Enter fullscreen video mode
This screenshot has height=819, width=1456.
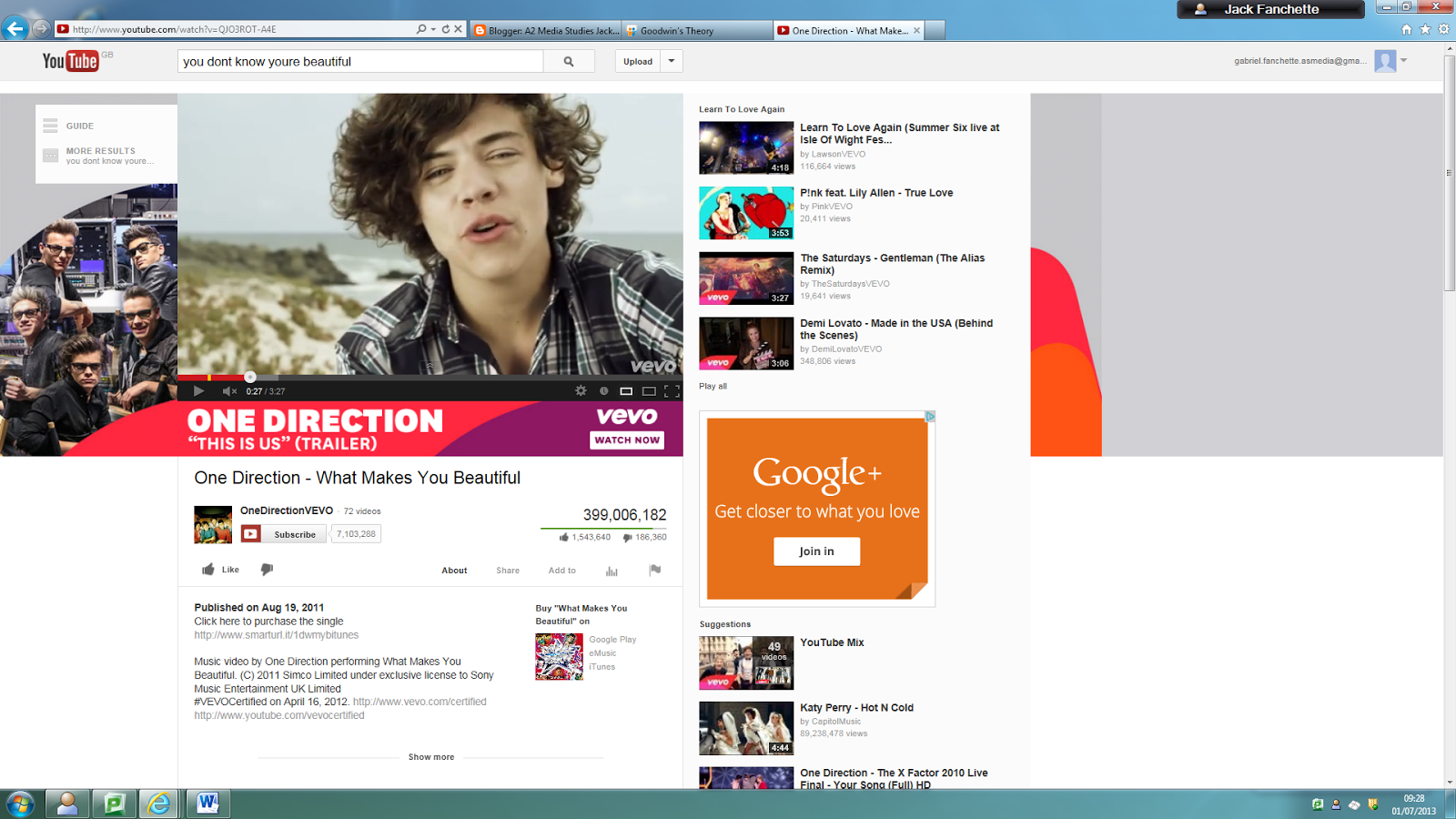672,391
